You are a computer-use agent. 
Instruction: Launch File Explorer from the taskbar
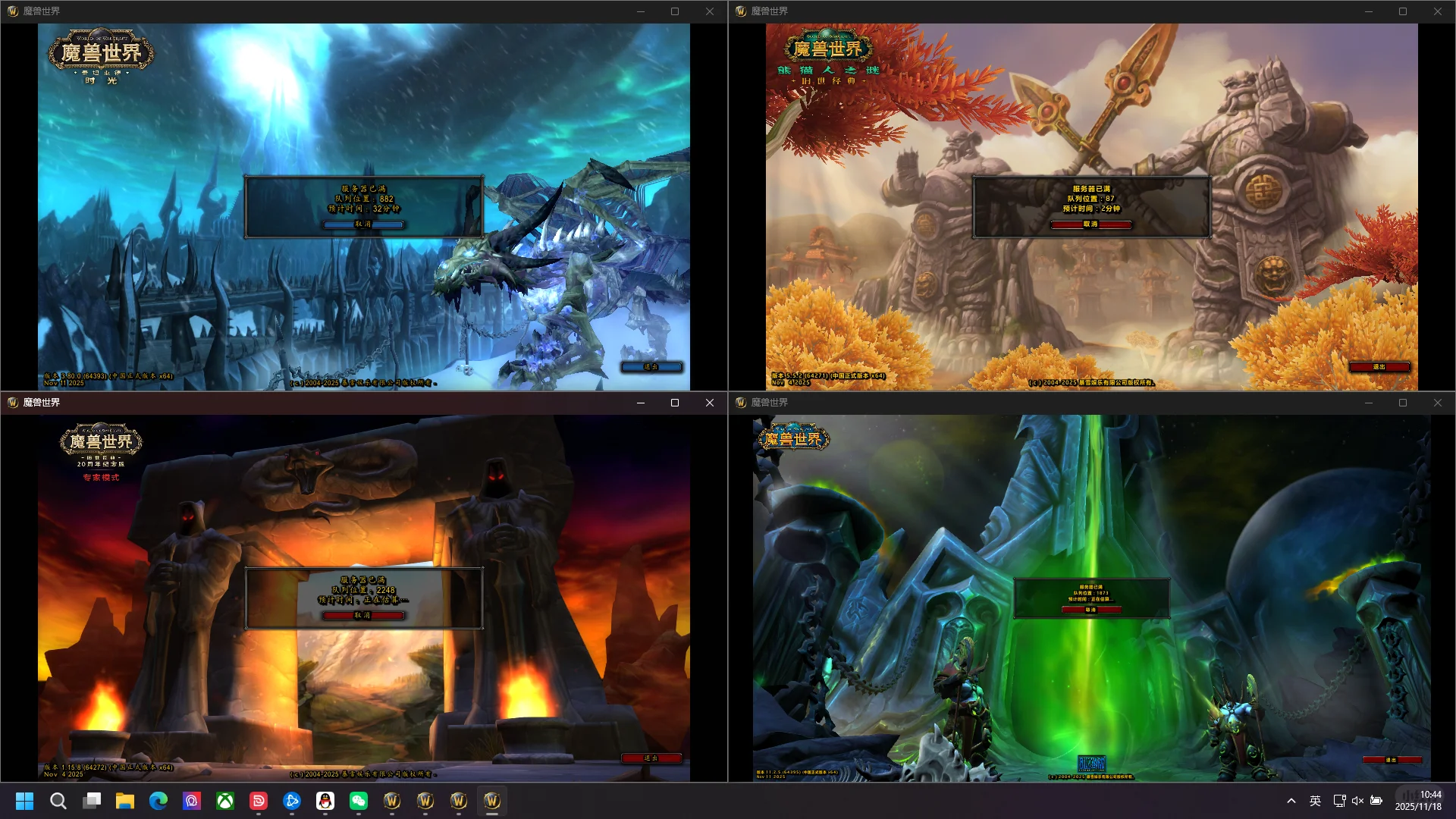[125, 801]
